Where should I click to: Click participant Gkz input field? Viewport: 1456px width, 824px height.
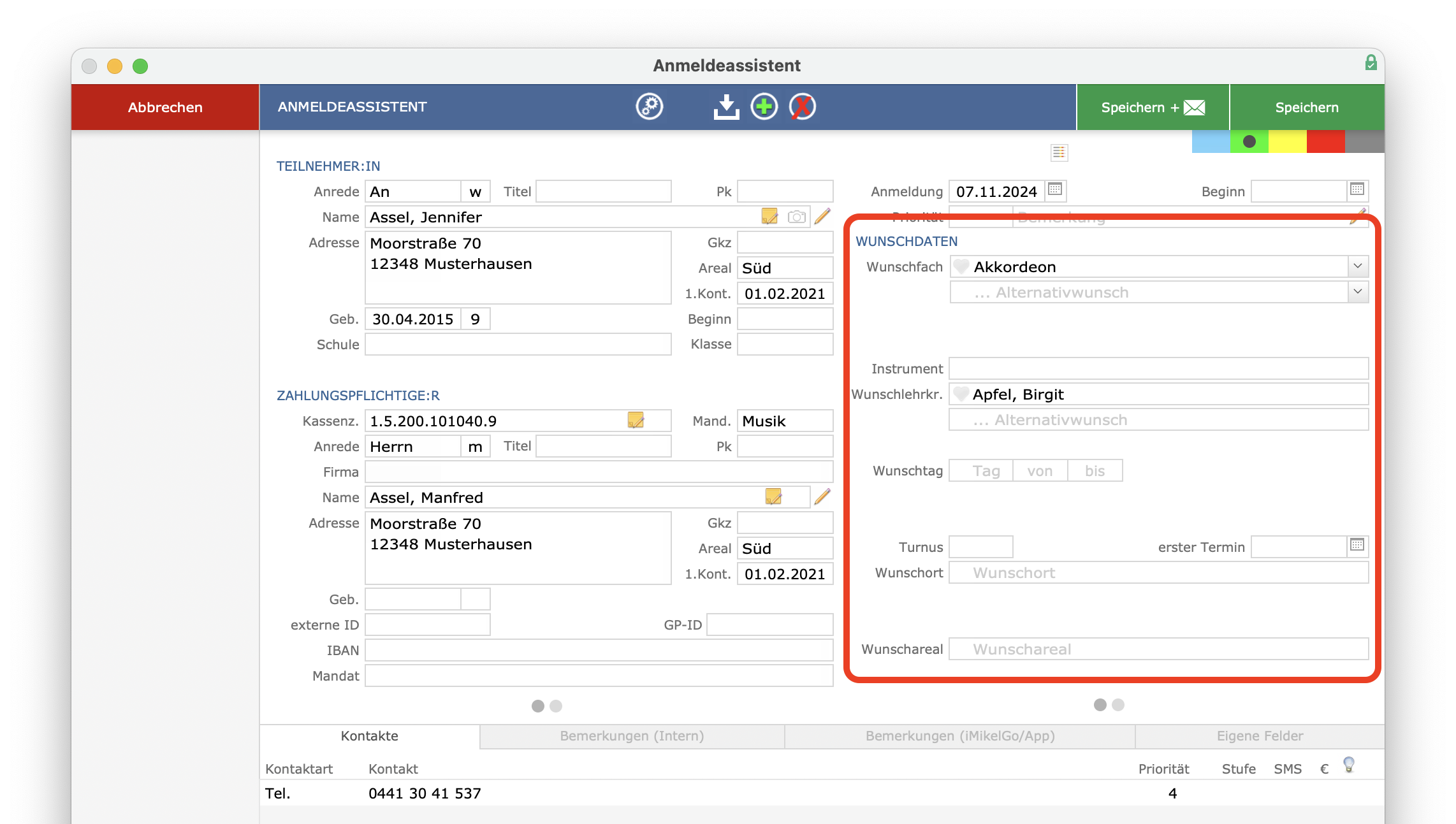[x=785, y=242]
